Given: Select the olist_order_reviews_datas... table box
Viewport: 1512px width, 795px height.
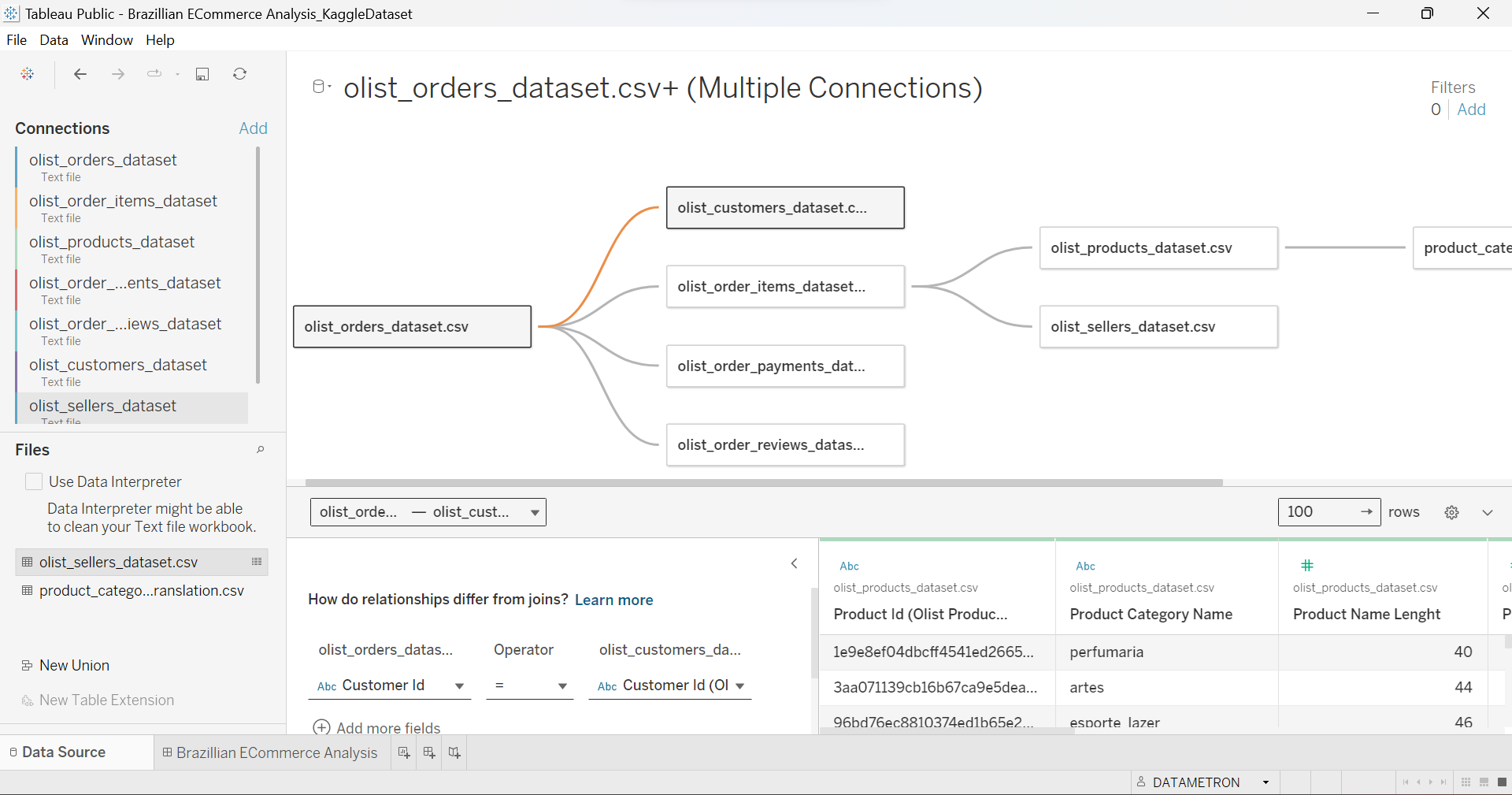Looking at the screenshot, I should click(785, 444).
